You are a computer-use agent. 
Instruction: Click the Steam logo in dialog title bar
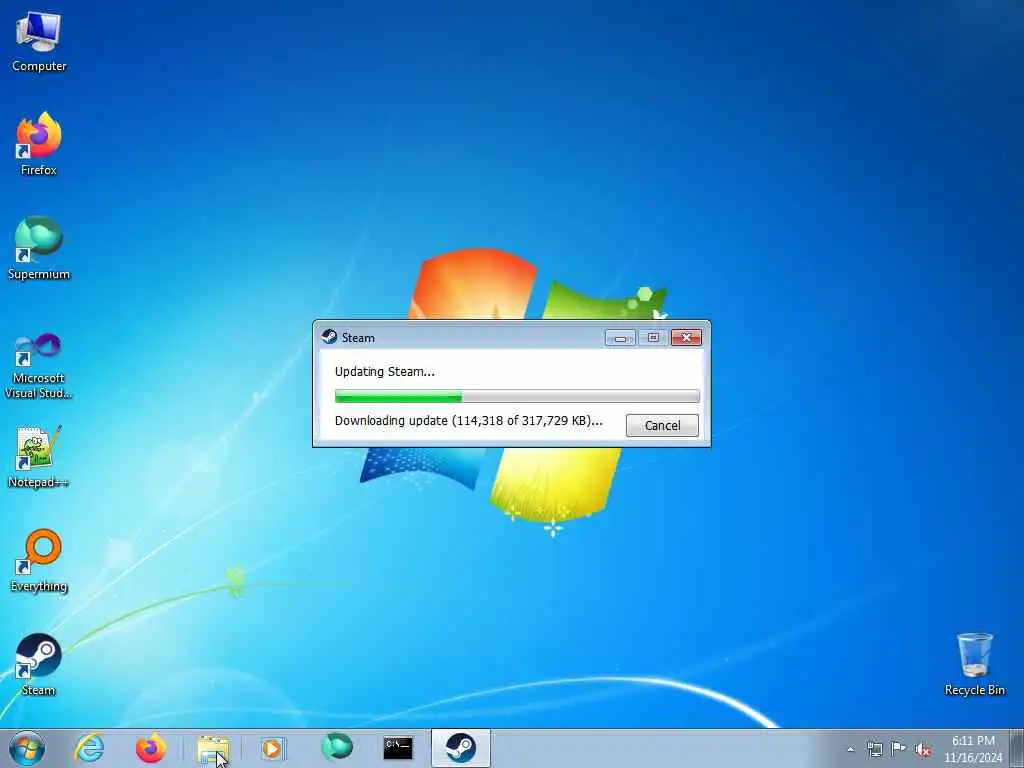tap(329, 337)
